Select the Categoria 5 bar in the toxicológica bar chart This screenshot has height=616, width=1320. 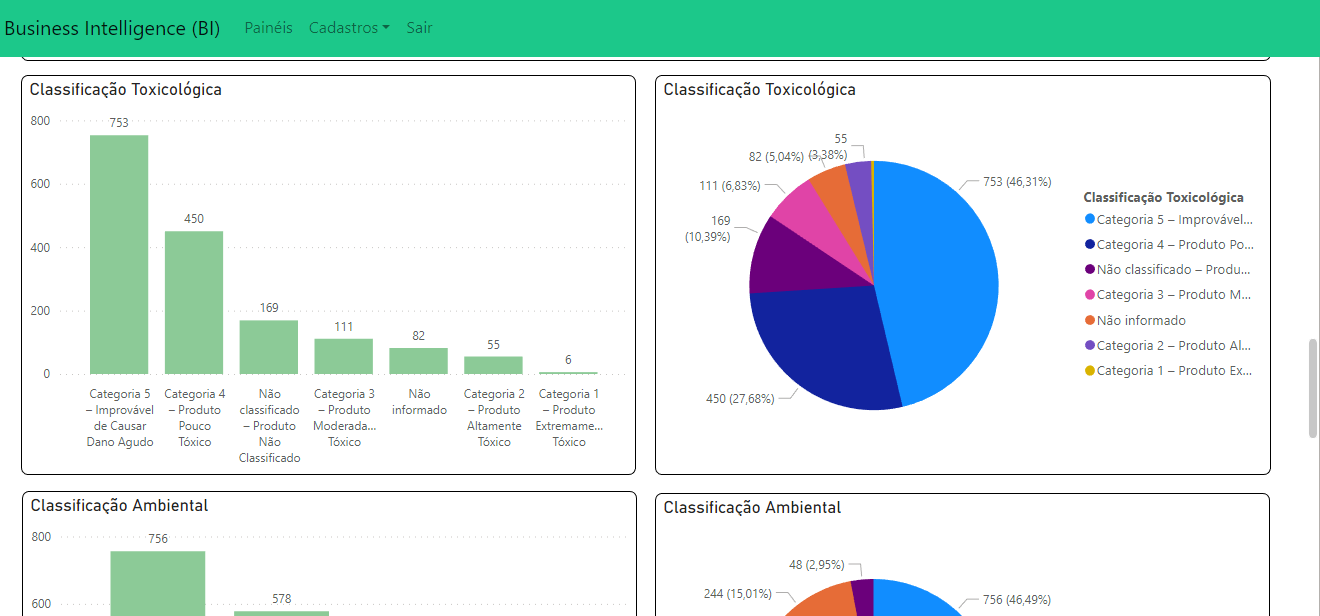click(119, 254)
